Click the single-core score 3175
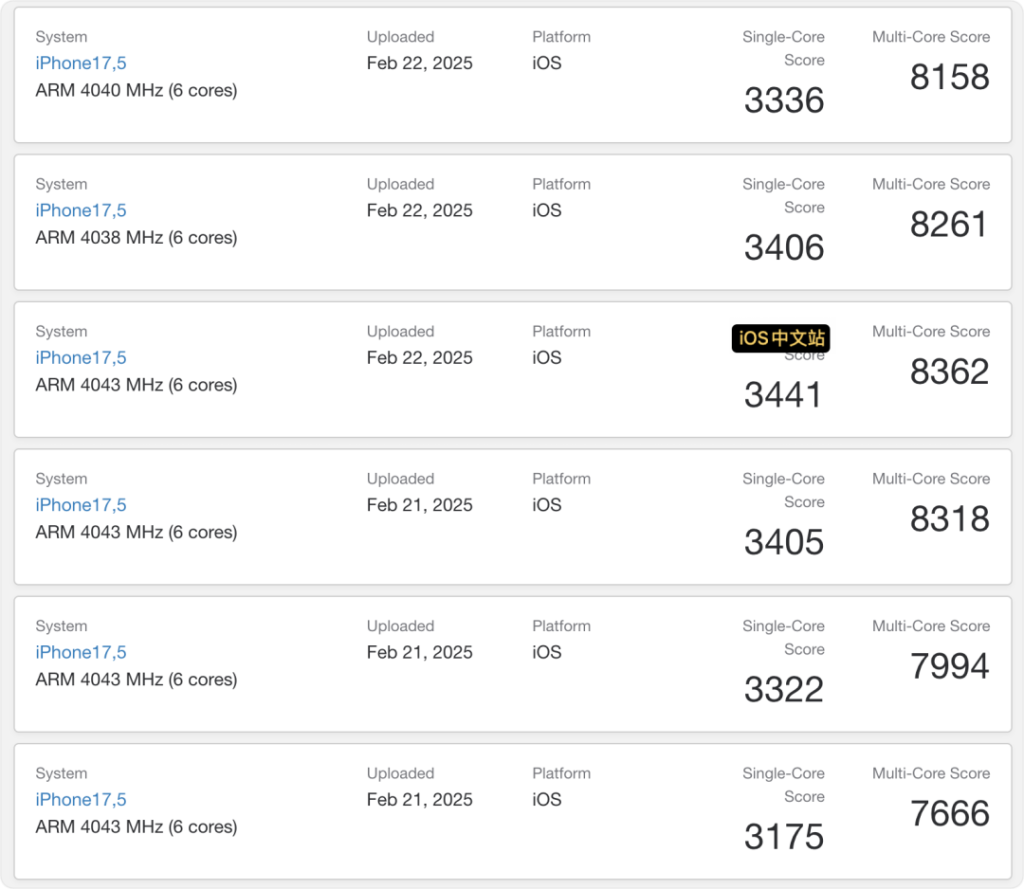The width and height of the screenshot is (1024, 889). click(784, 837)
